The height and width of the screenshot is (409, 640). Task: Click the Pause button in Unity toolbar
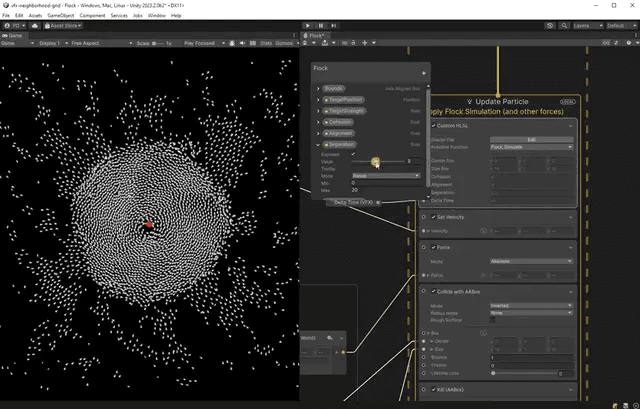coord(320,26)
